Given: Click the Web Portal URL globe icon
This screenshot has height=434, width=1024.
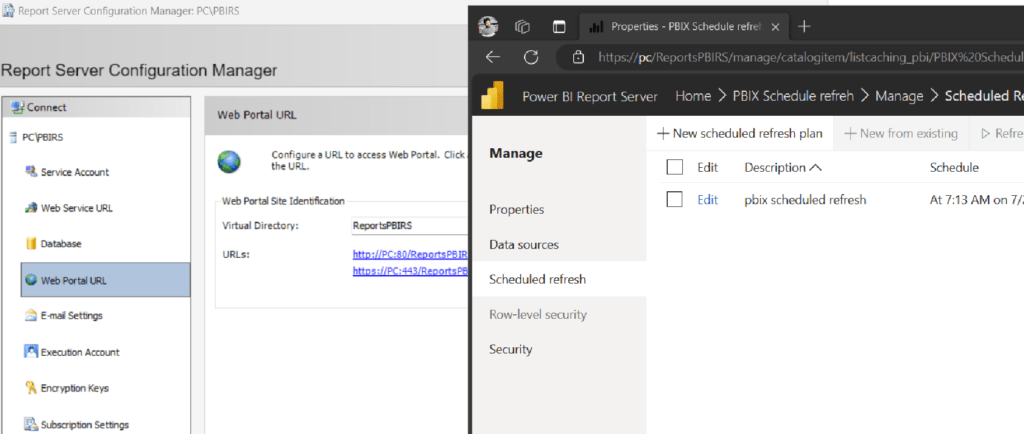Looking at the screenshot, I should (31, 280).
